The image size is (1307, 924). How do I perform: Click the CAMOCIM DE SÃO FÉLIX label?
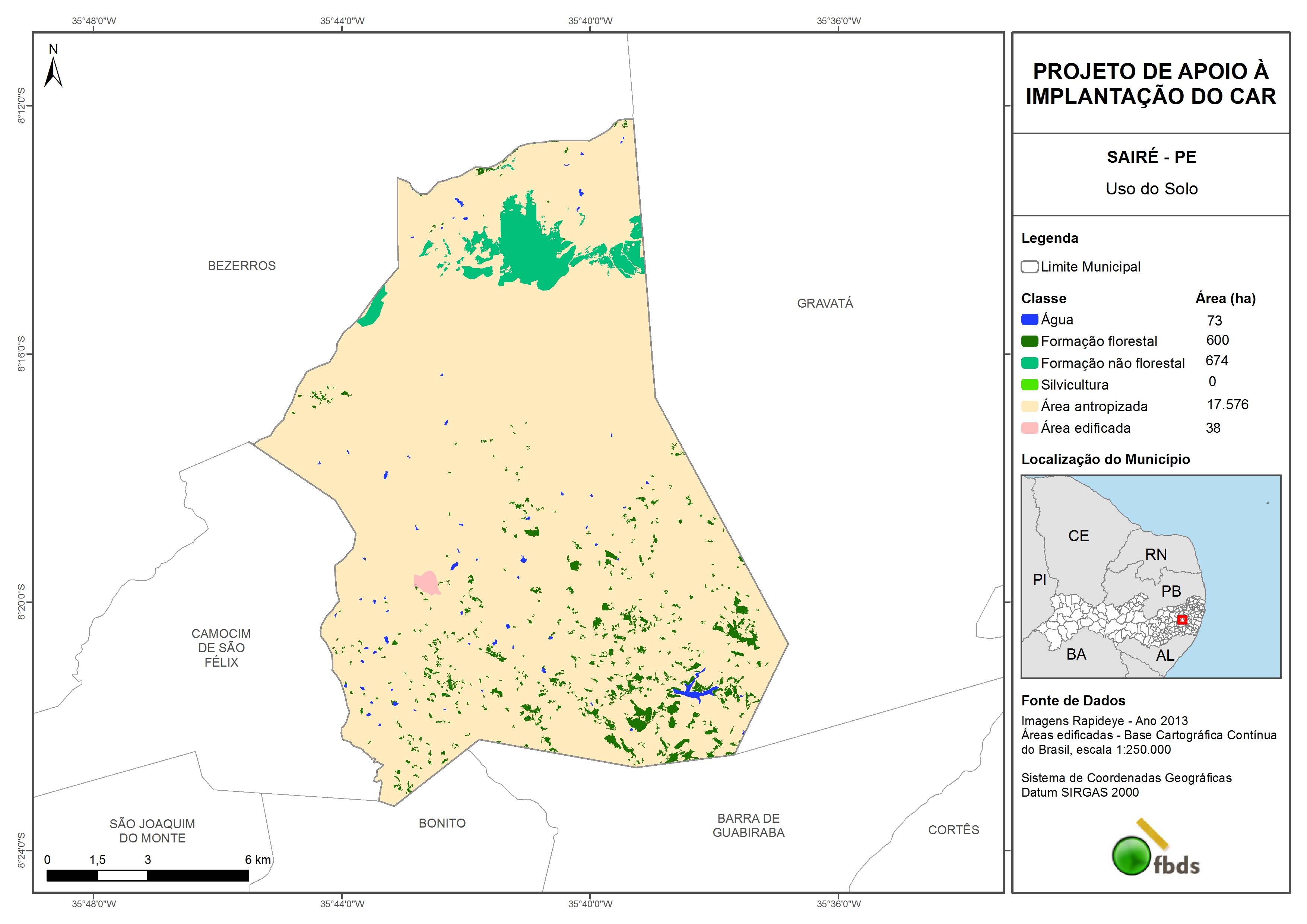(x=221, y=648)
